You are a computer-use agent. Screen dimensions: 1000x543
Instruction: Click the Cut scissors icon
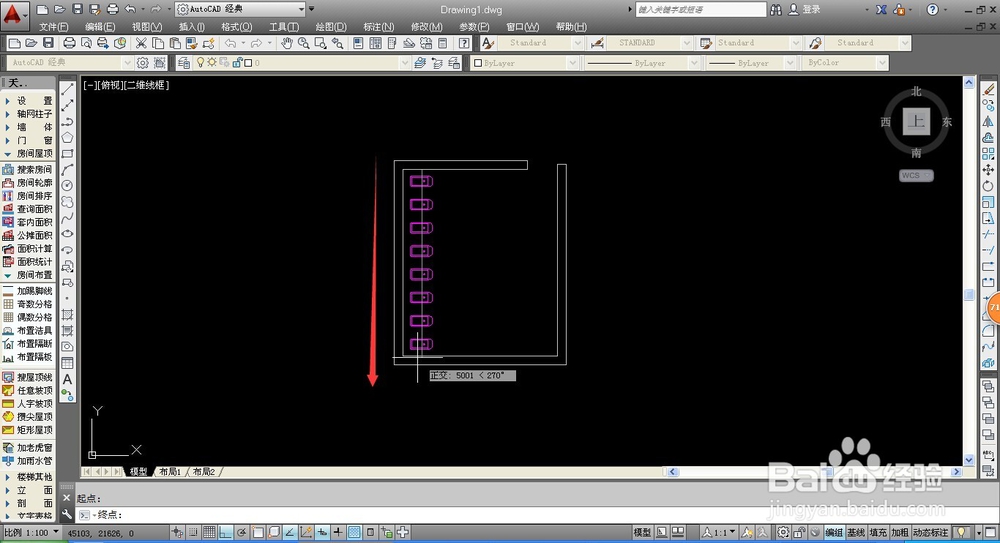[141, 43]
